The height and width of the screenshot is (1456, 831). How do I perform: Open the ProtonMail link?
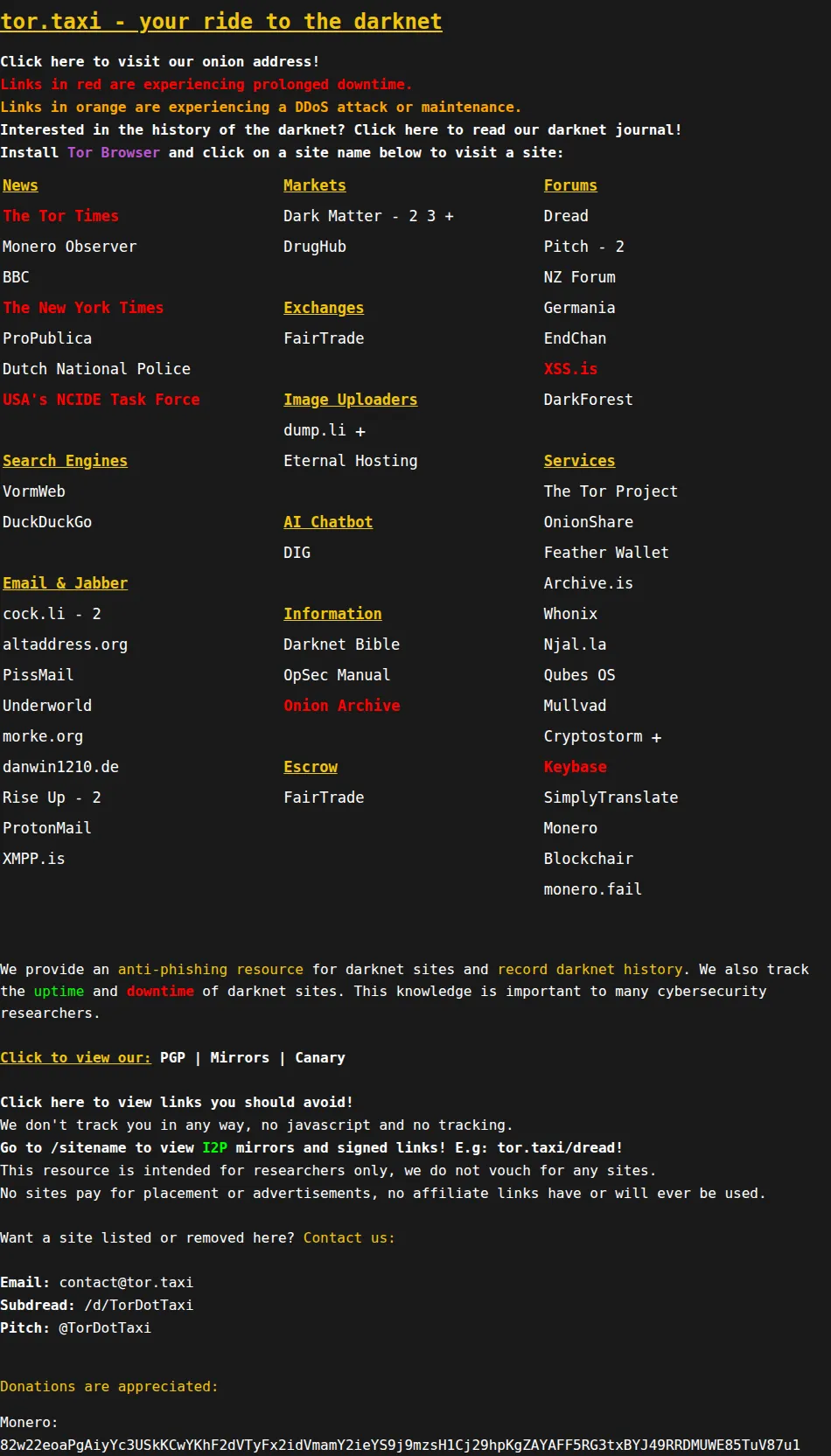(x=47, y=828)
